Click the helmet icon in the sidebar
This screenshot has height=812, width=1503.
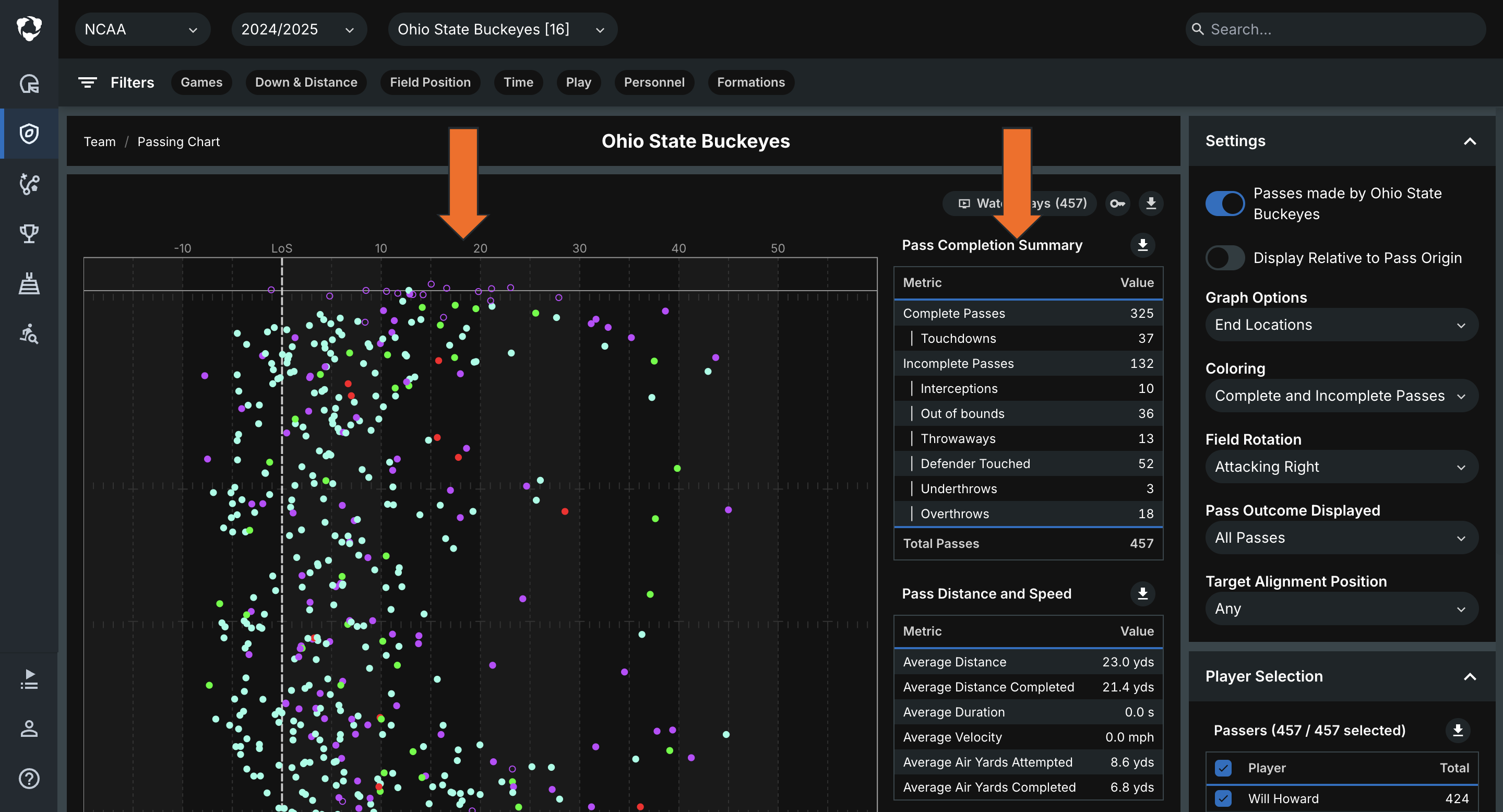tap(29, 83)
